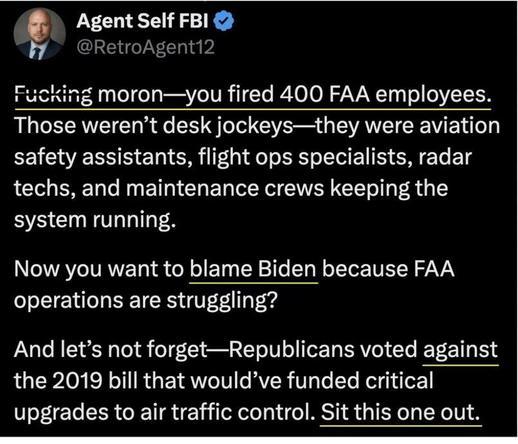Screen dimensions: 518x444
Task: Click 'operations are struggling?' text
Action: coord(146,301)
